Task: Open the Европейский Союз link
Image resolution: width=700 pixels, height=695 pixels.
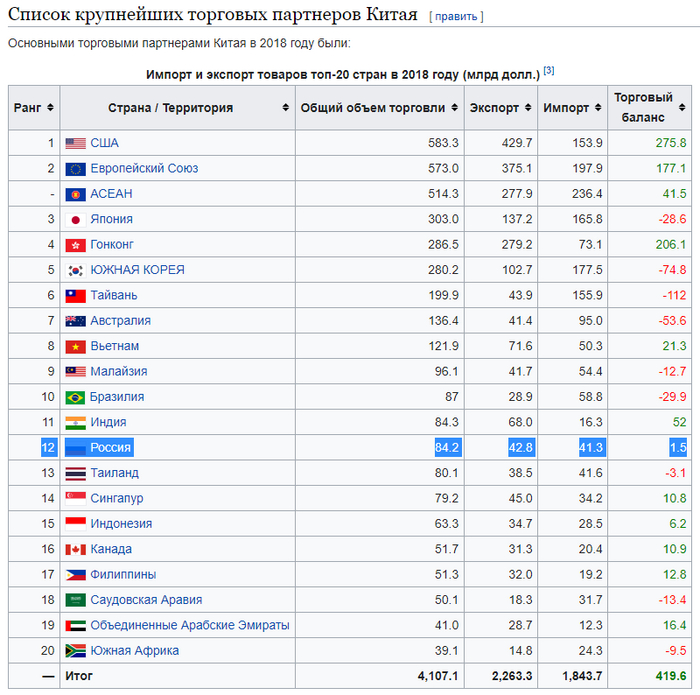Action: click(144, 168)
